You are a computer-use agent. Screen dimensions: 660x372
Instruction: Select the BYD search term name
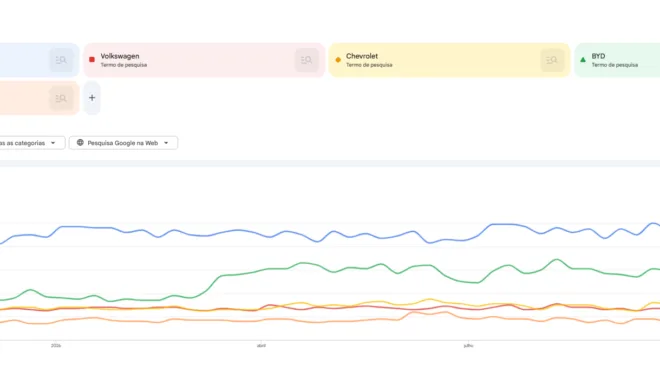pos(598,56)
